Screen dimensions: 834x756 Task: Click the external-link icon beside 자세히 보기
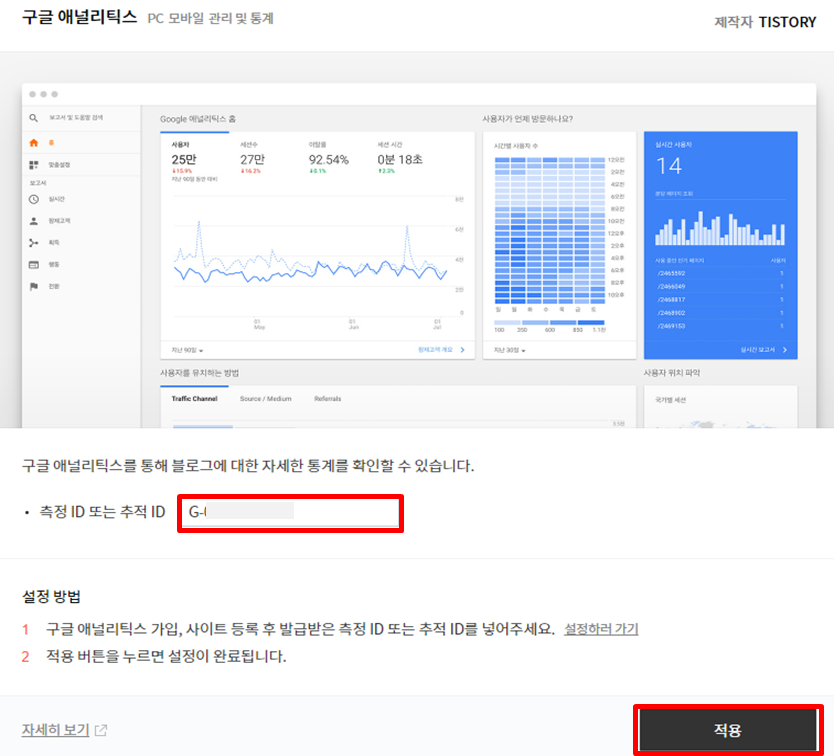[101, 730]
